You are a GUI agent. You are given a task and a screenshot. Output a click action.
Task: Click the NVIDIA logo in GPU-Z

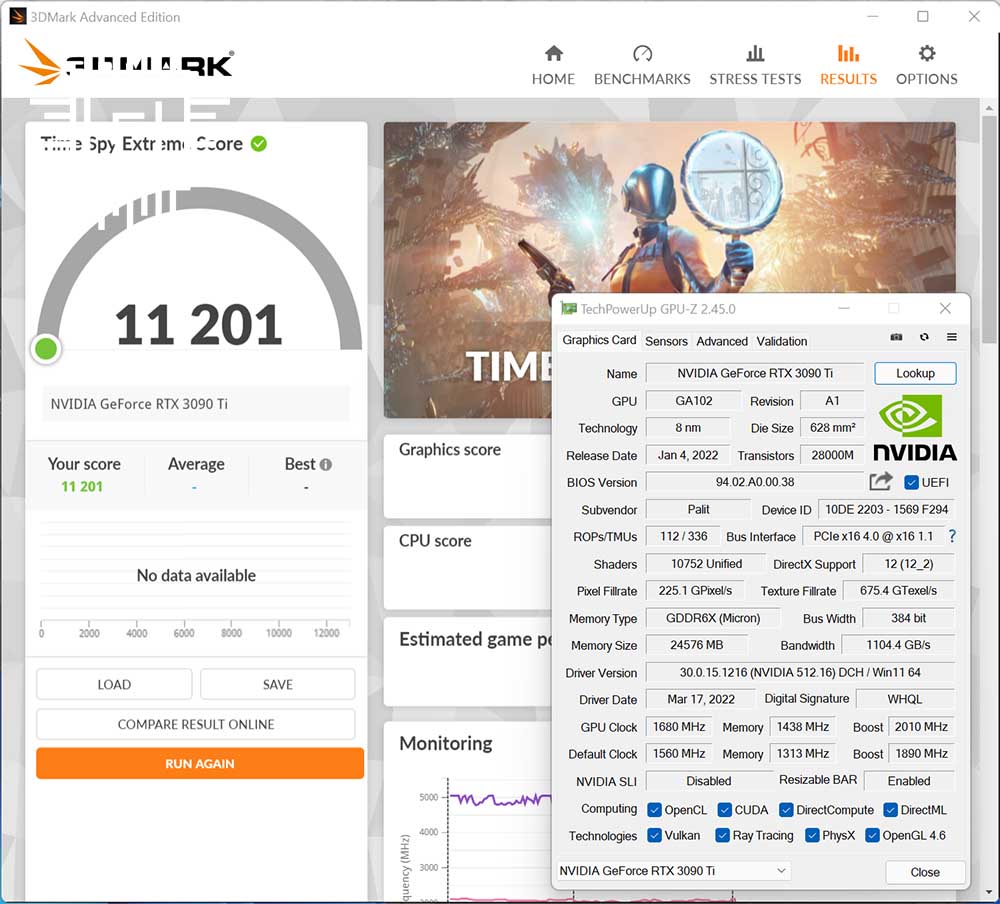coord(915,427)
